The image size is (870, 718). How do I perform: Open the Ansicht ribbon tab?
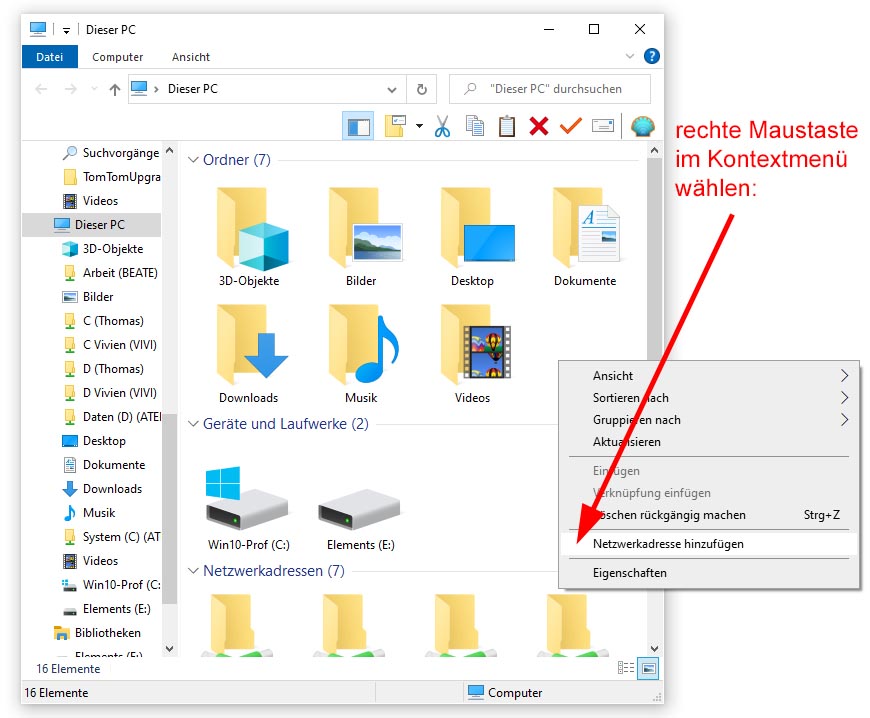tap(191, 57)
